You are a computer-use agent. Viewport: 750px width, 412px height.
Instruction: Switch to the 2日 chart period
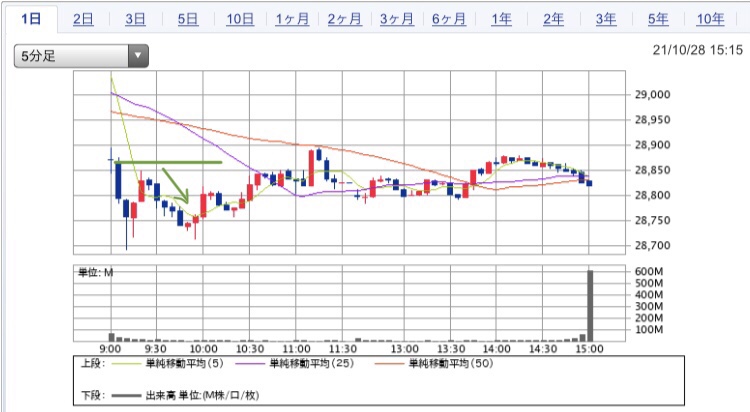[83, 19]
